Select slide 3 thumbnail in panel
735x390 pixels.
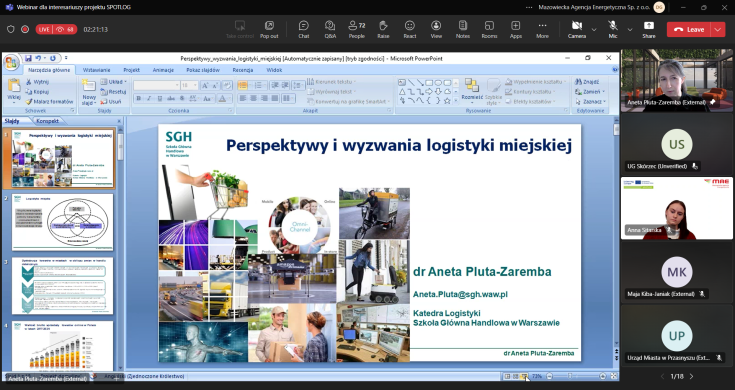62,285
